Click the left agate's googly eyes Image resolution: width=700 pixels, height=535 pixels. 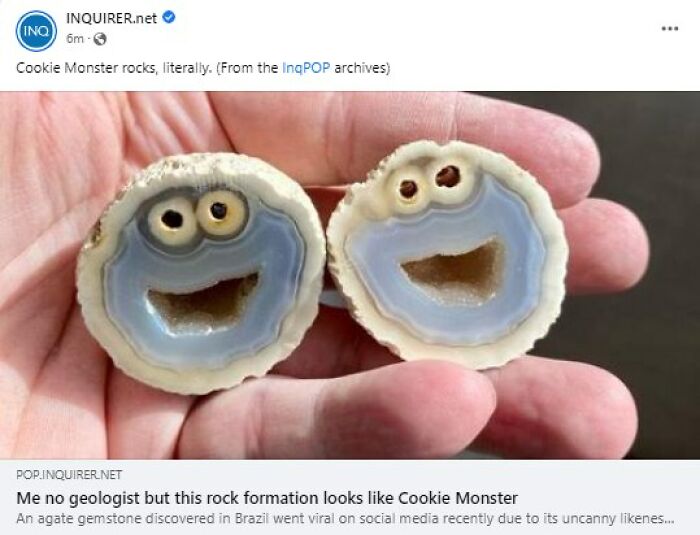coord(198,216)
